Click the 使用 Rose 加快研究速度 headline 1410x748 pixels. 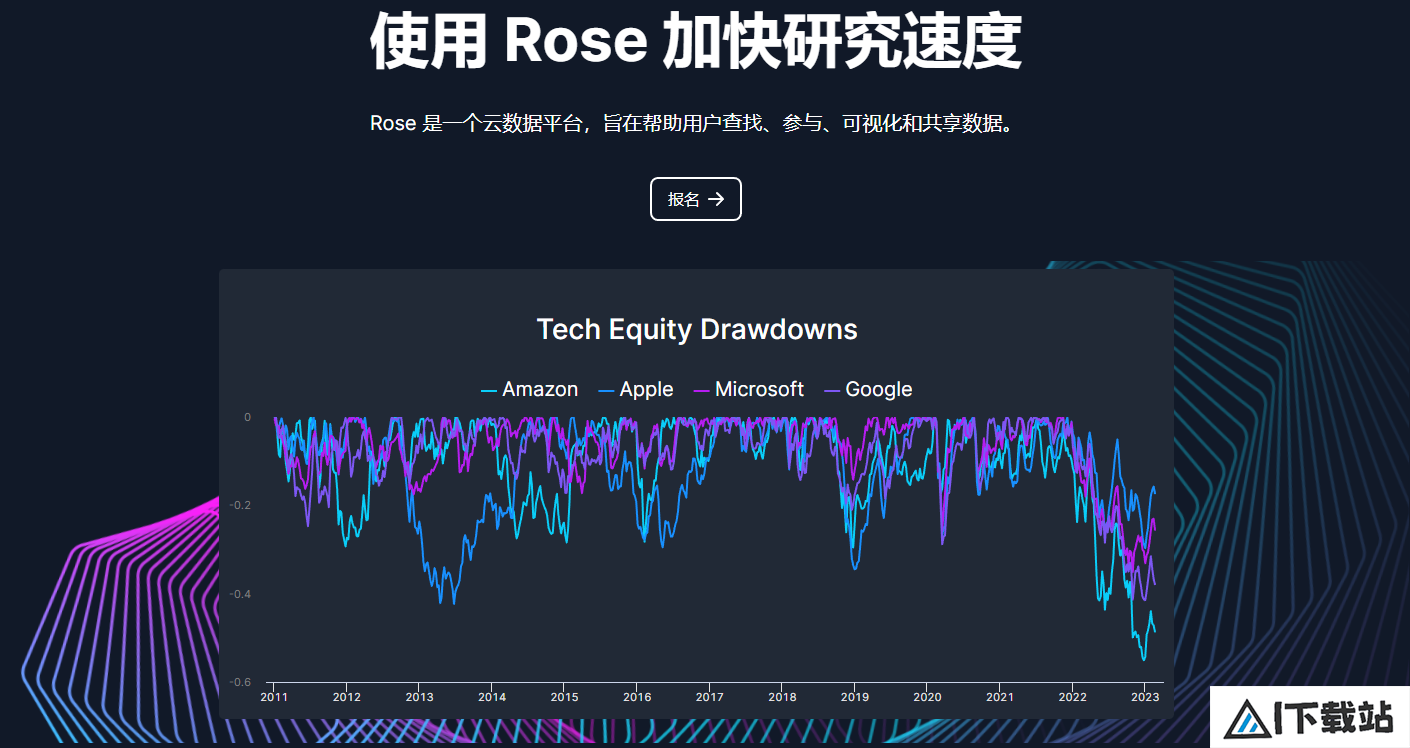coord(696,42)
